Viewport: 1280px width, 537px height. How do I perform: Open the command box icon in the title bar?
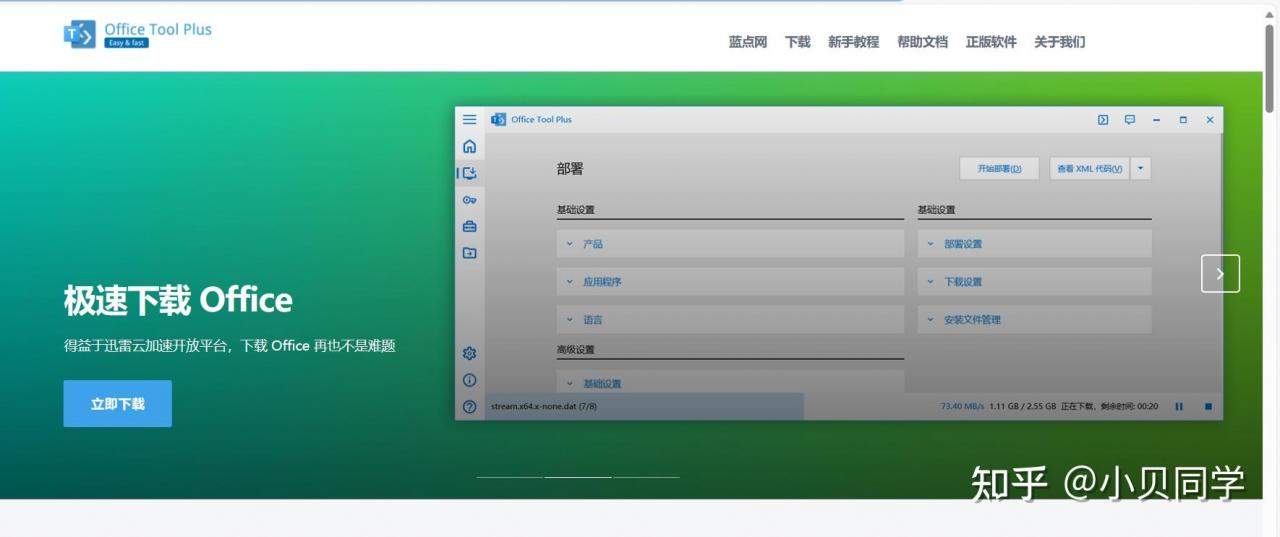[1103, 119]
